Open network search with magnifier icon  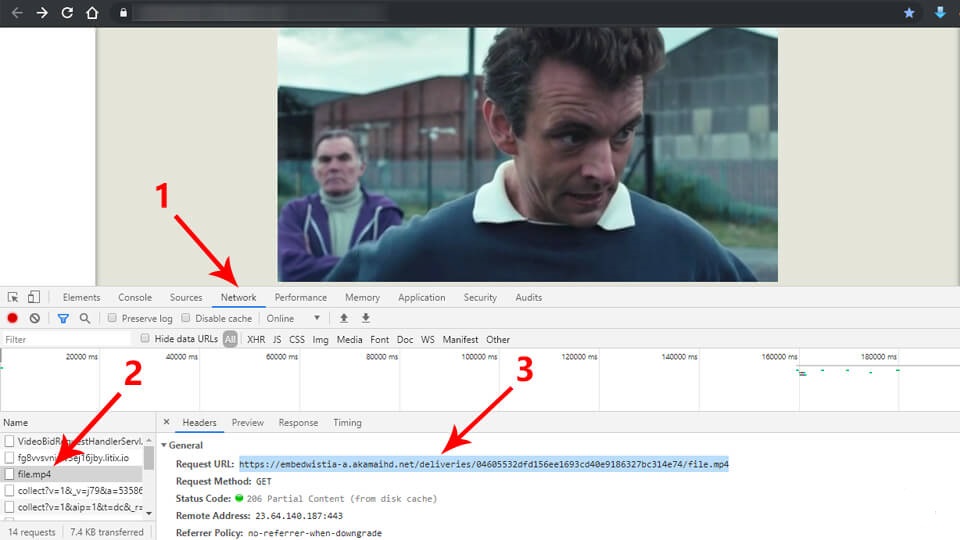tap(85, 318)
